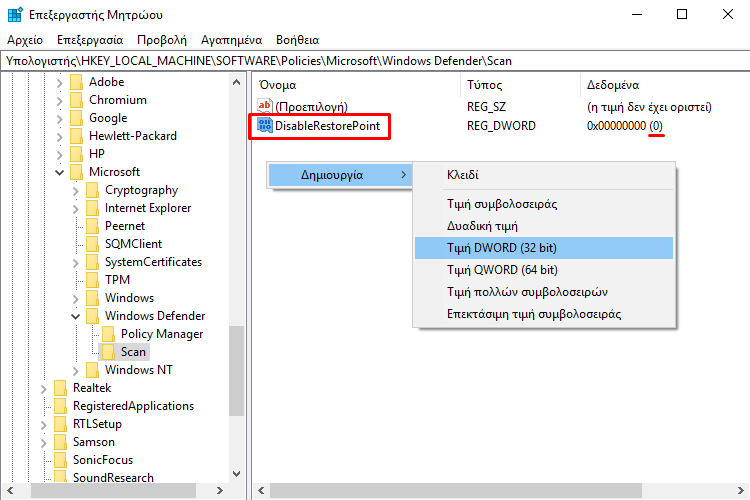Screen dimensions: 750x500
Task: Expand the Cryptography key
Action: 76,191
